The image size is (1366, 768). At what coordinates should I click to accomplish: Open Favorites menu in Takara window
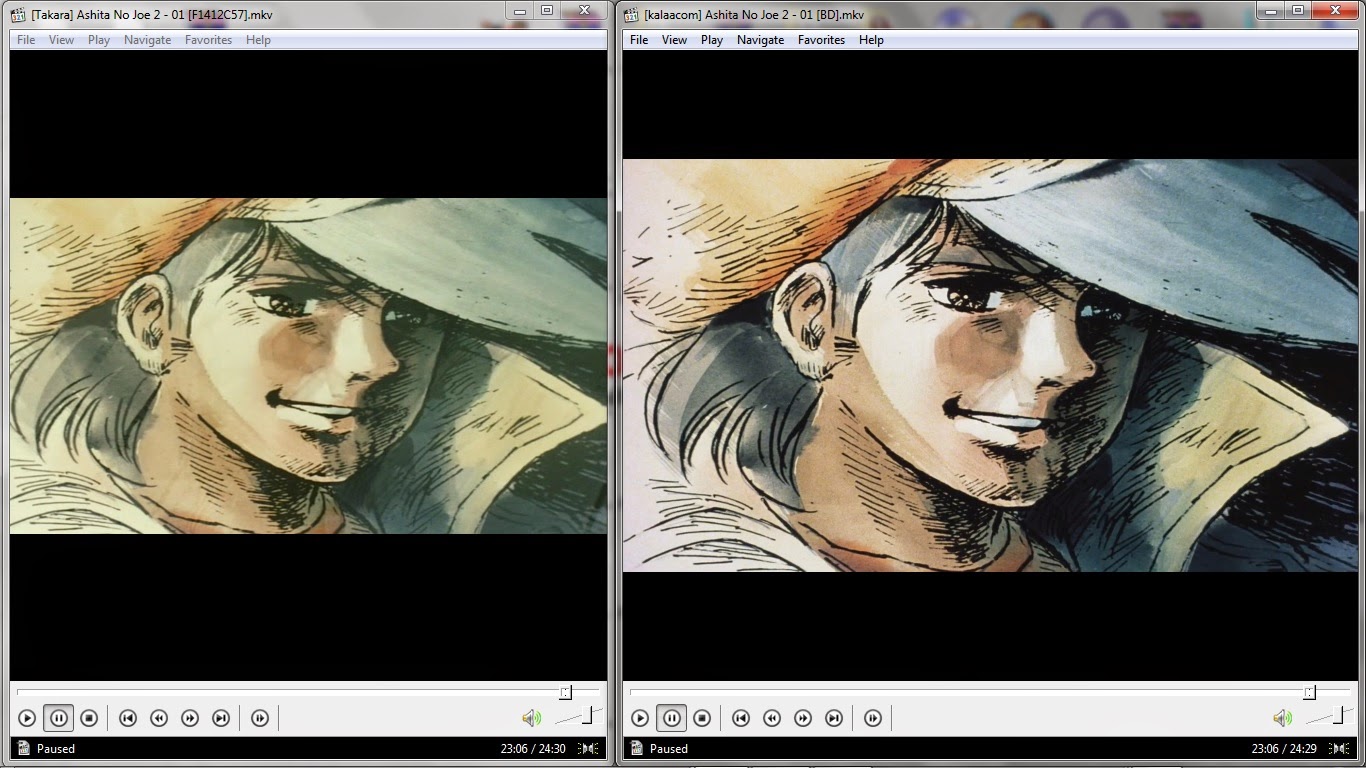[x=209, y=40]
